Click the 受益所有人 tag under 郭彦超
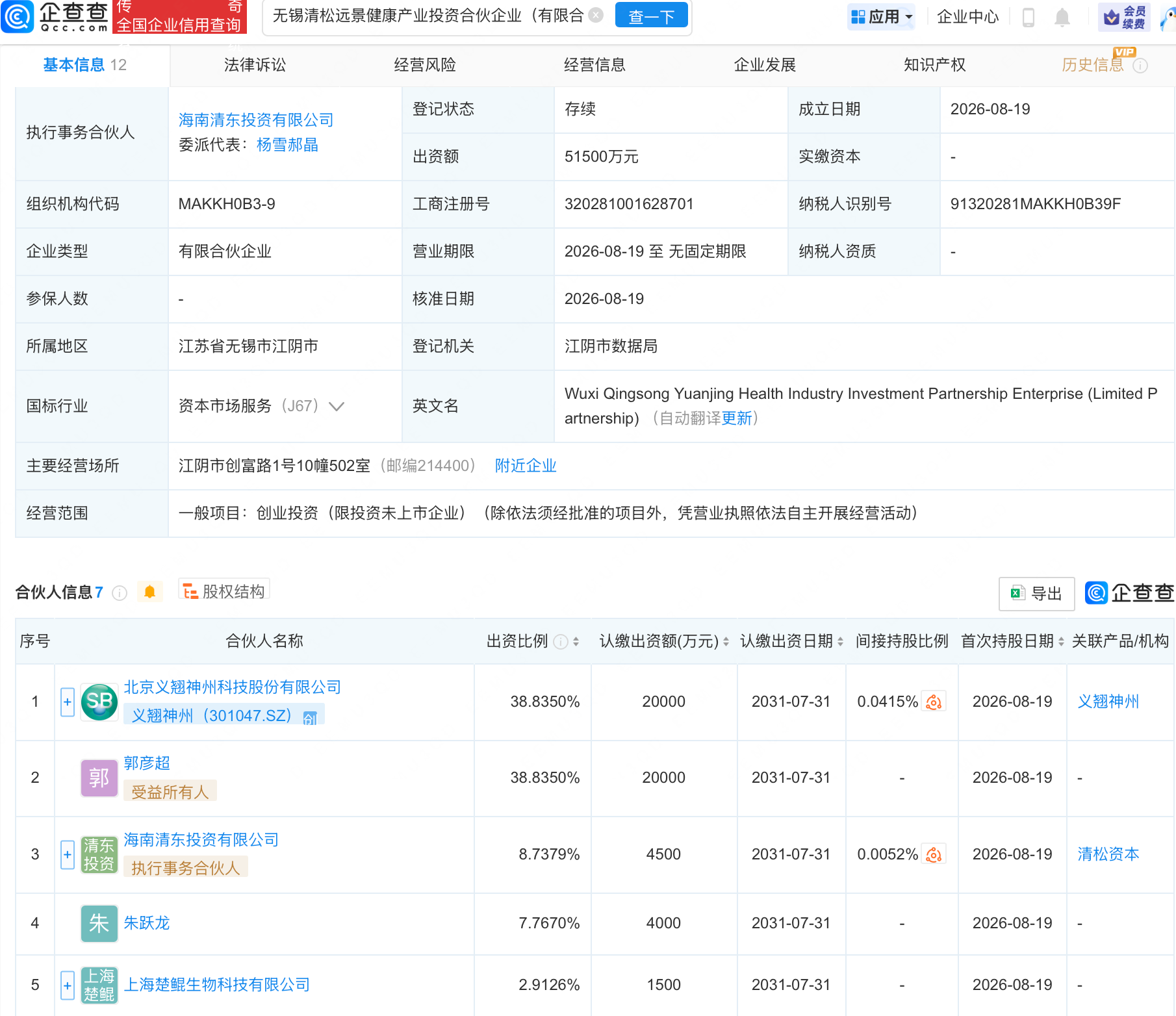 (x=170, y=792)
